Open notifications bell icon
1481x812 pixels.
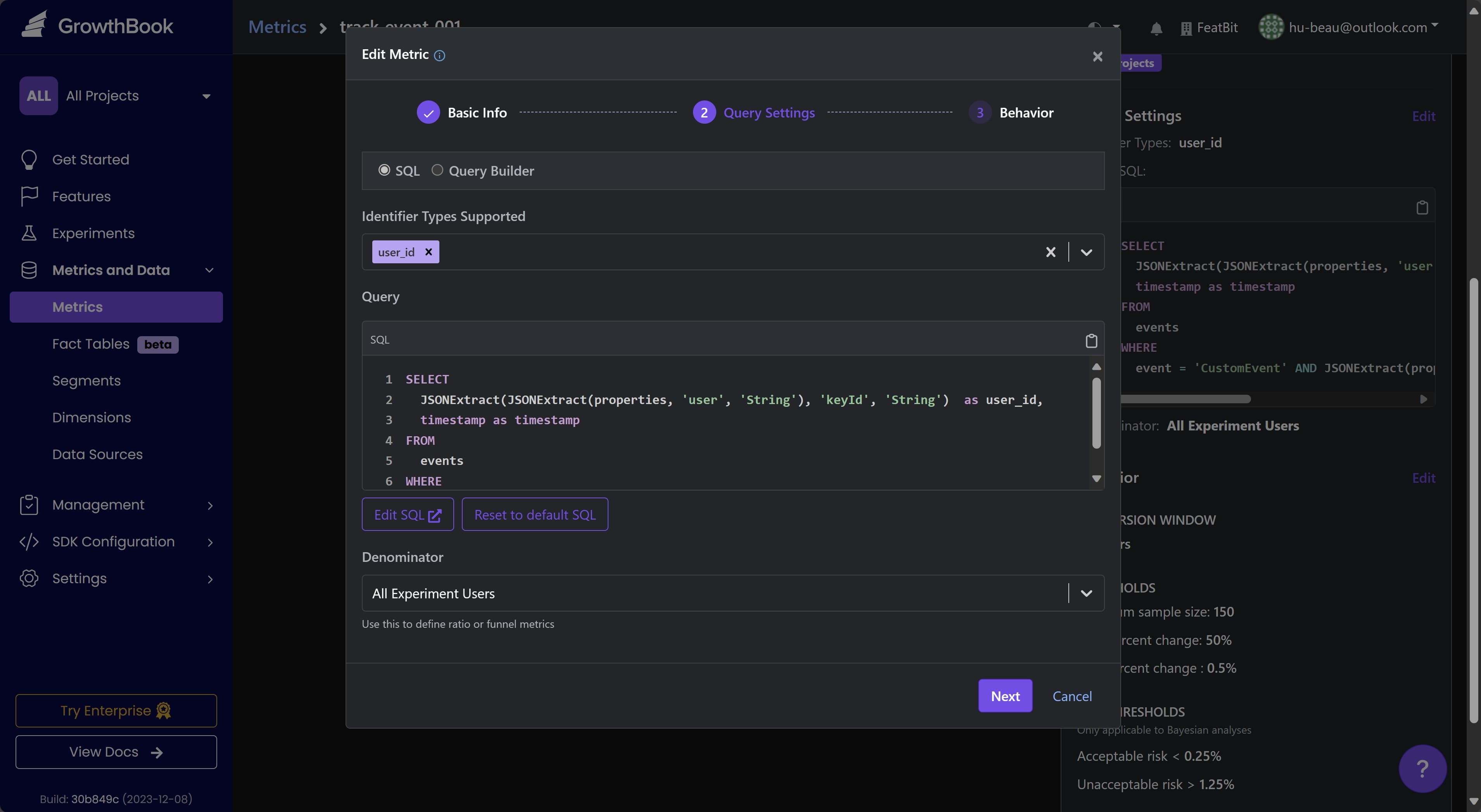click(x=1156, y=28)
